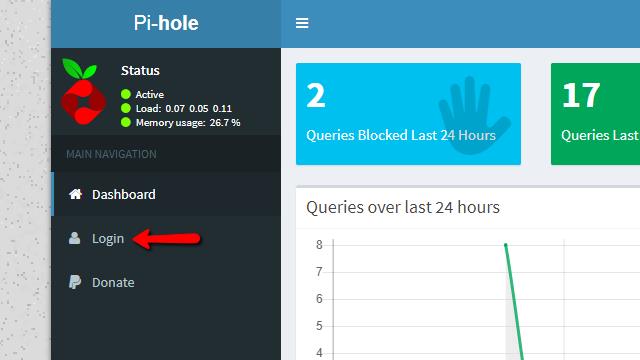The height and width of the screenshot is (360, 640).
Task: Click the Memory usage: 26.7 % text
Action: coord(188,122)
